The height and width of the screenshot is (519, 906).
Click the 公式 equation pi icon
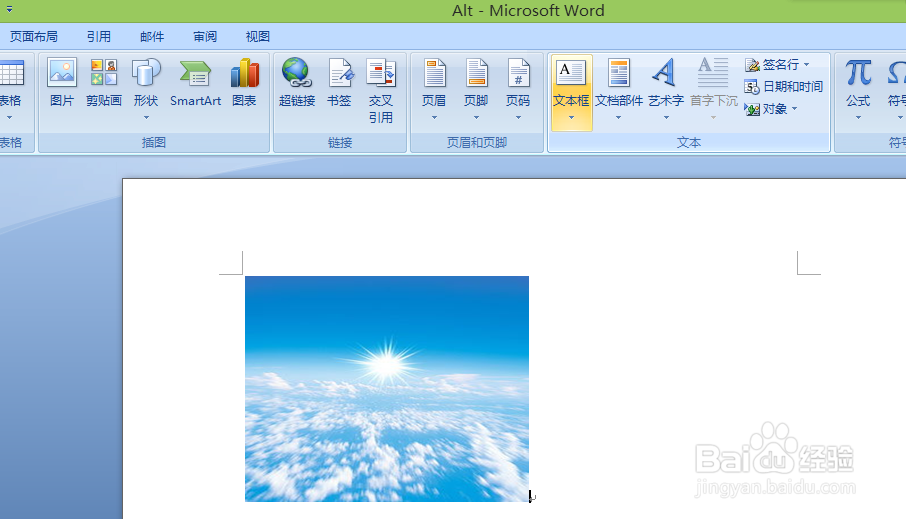pyautogui.click(x=858, y=73)
